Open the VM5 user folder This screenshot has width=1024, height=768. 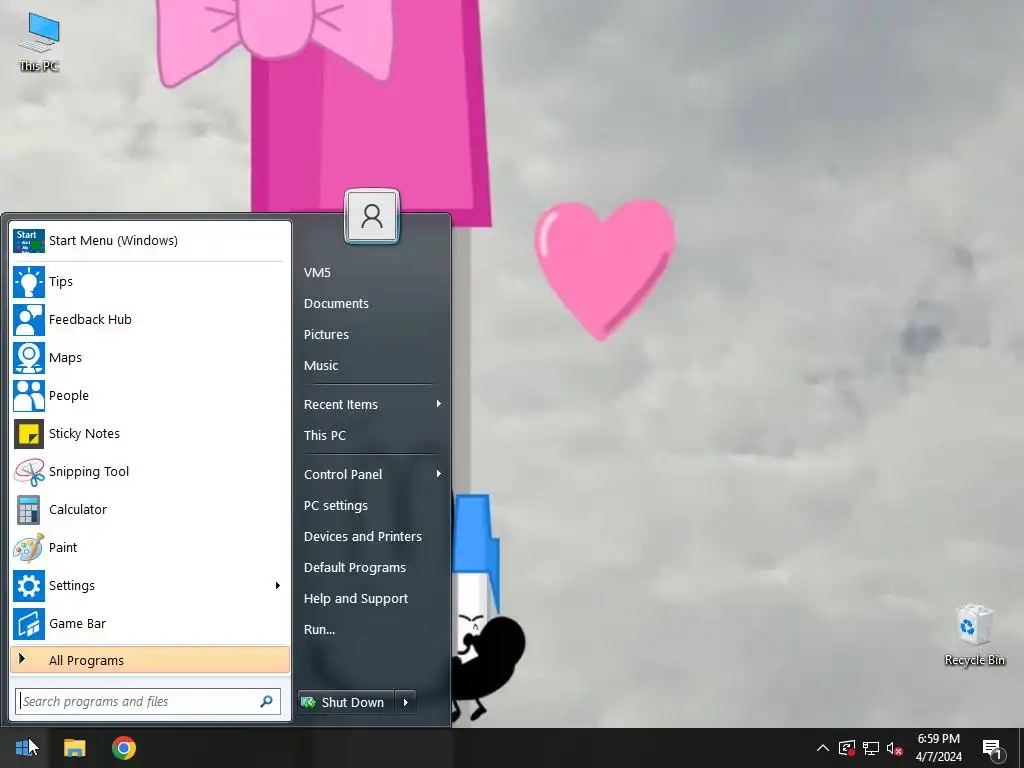coord(317,273)
